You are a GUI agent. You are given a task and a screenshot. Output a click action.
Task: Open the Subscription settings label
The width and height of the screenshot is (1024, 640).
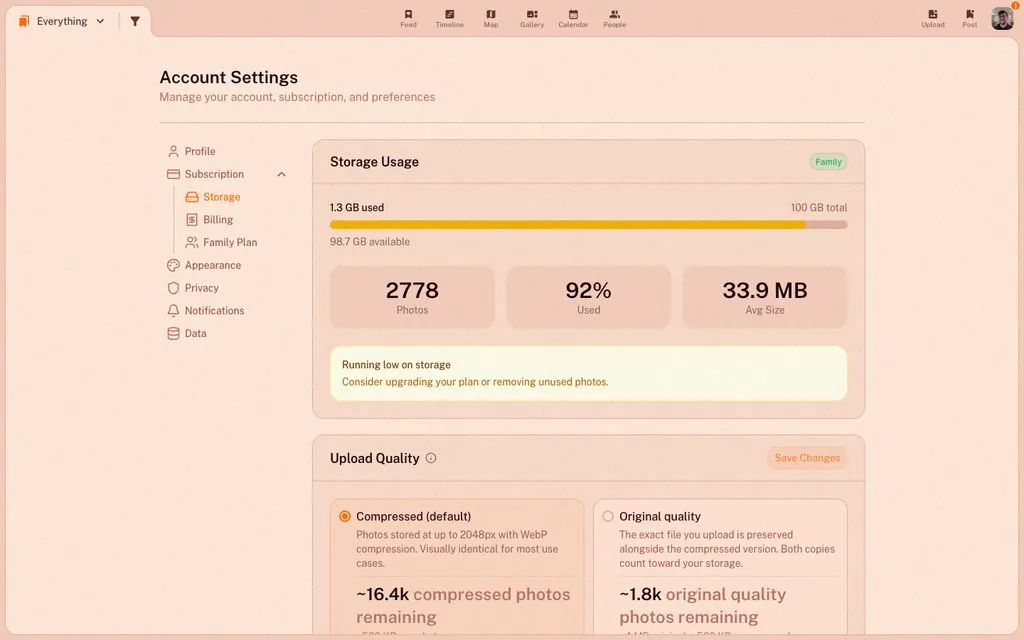coord(214,174)
